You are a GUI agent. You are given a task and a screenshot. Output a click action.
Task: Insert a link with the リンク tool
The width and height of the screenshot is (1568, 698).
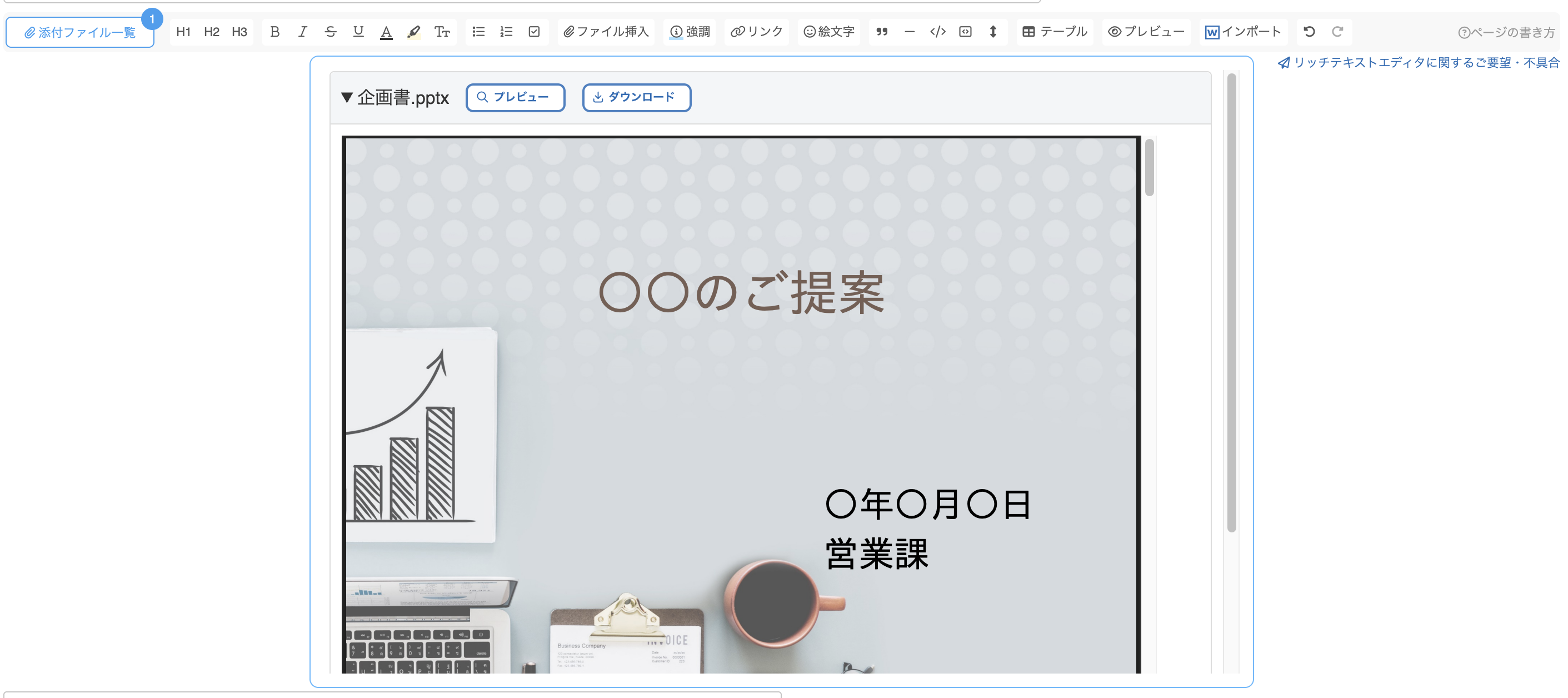tap(756, 32)
